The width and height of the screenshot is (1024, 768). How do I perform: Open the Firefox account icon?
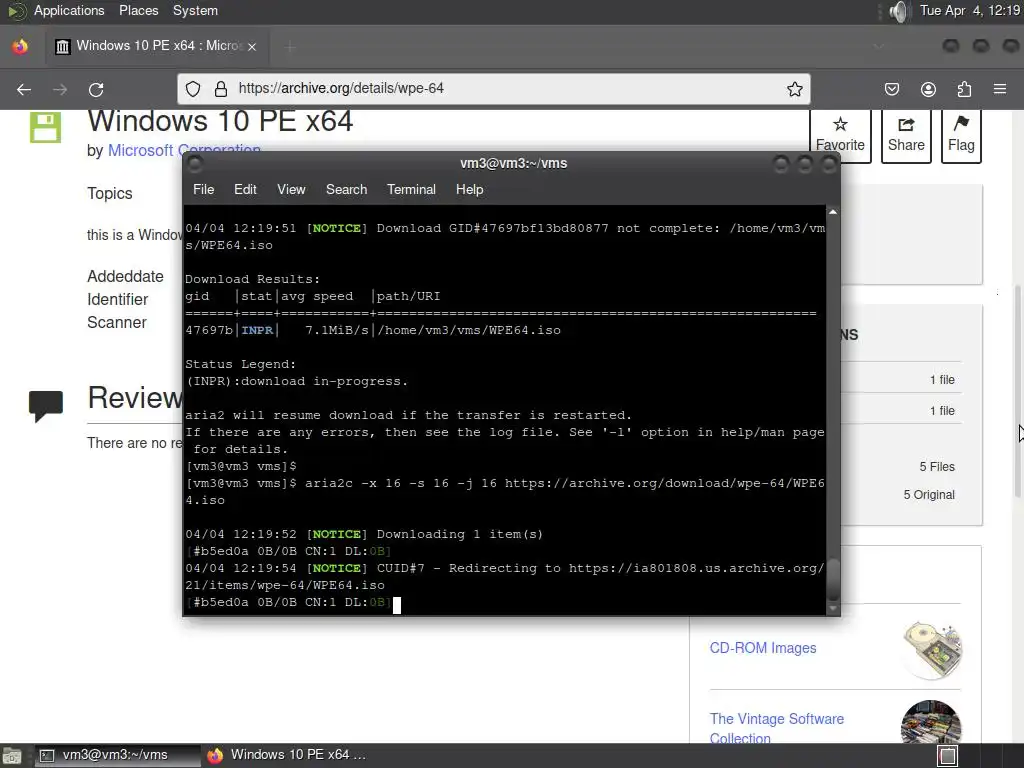click(x=928, y=89)
